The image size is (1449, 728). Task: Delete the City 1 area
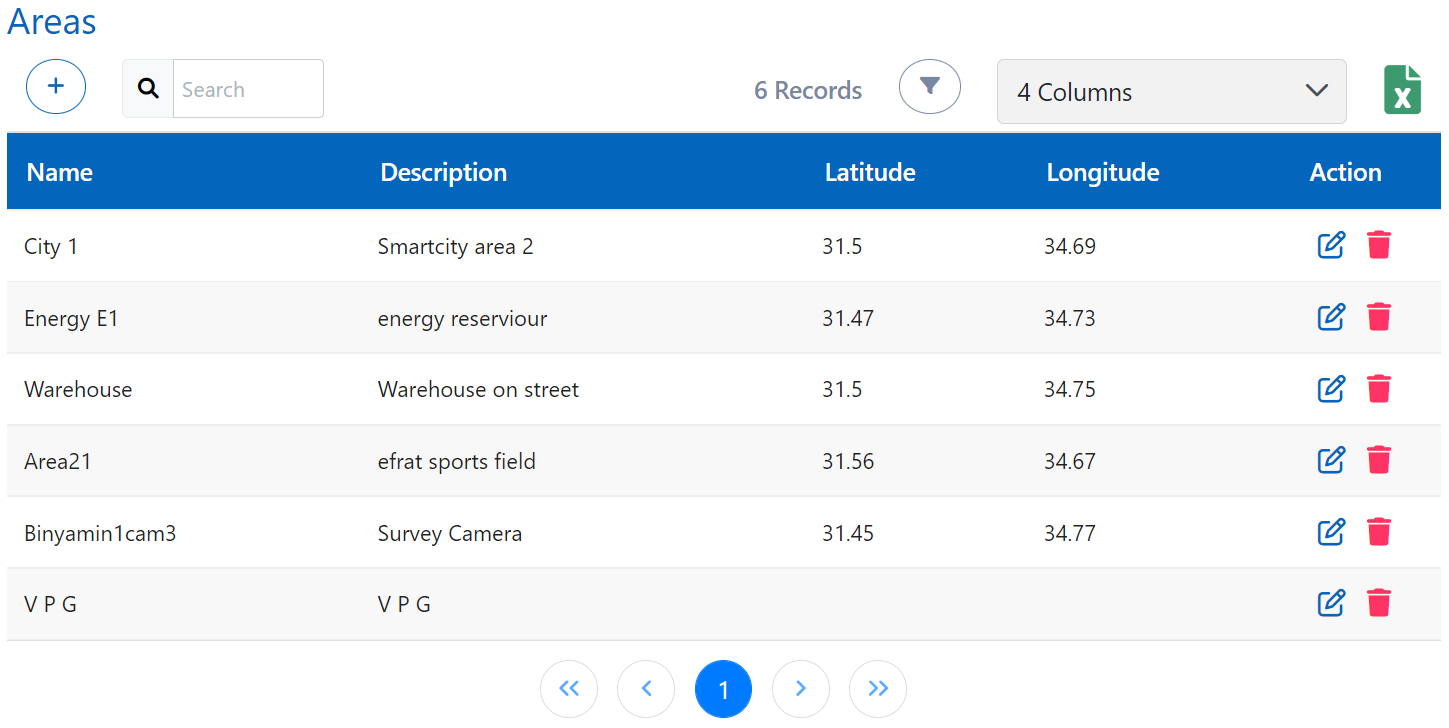pos(1379,245)
